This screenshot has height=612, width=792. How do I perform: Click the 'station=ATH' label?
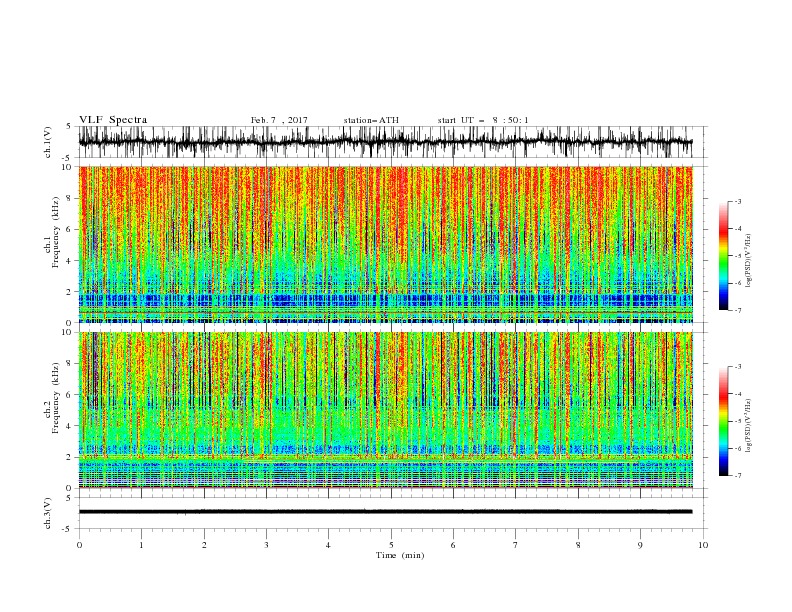[x=371, y=120]
